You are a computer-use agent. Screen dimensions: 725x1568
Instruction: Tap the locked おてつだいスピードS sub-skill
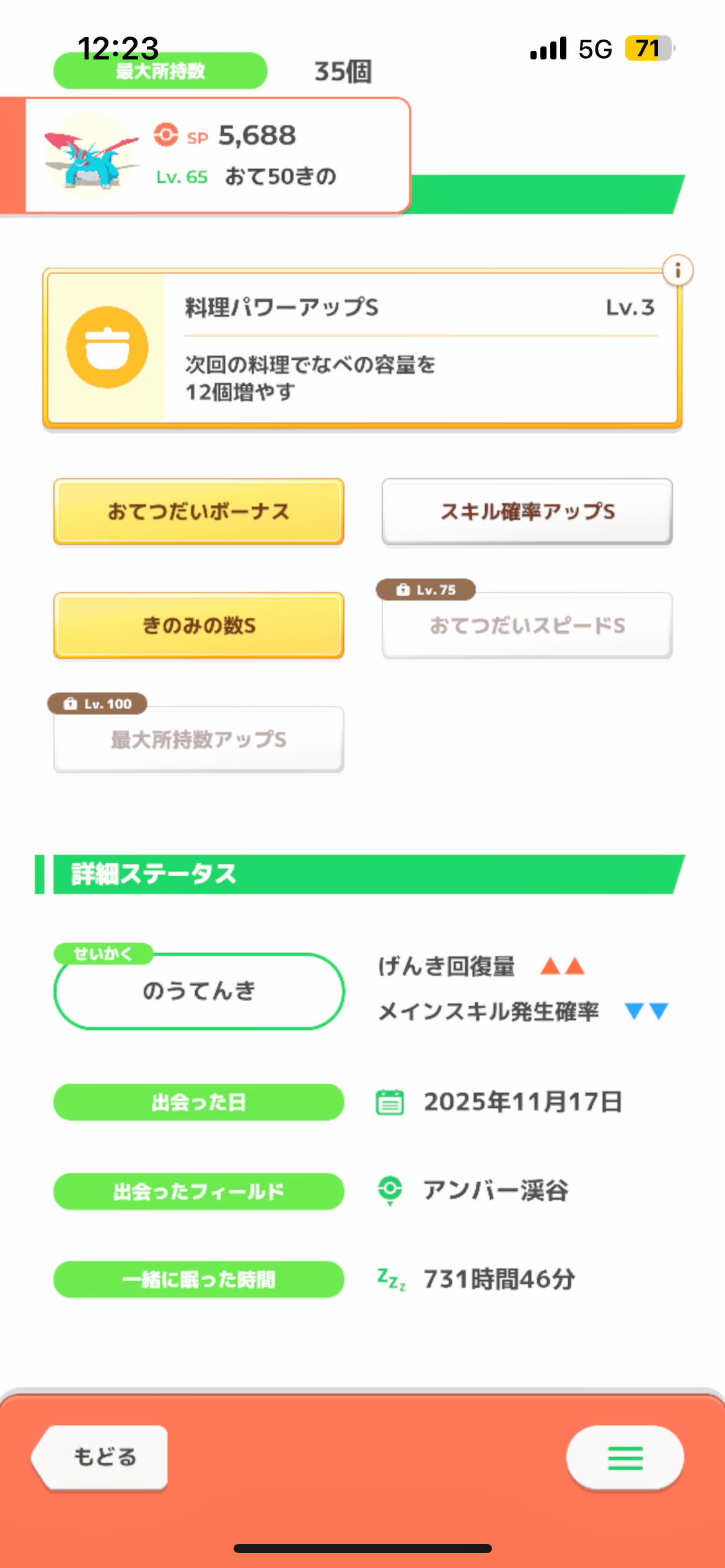[x=527, y=625]
